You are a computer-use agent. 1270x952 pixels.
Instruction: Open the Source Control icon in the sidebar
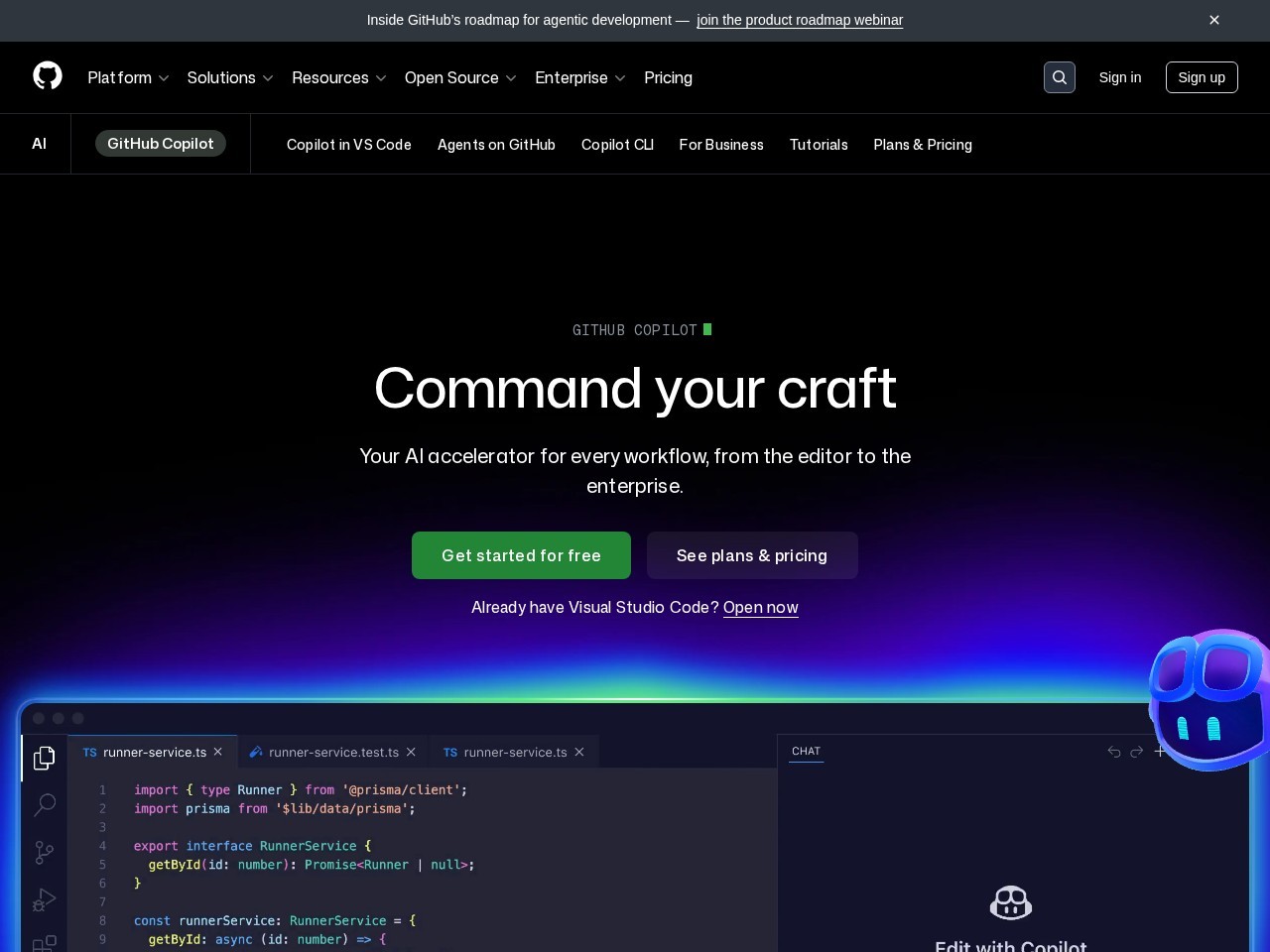click(x=44, y=853)
